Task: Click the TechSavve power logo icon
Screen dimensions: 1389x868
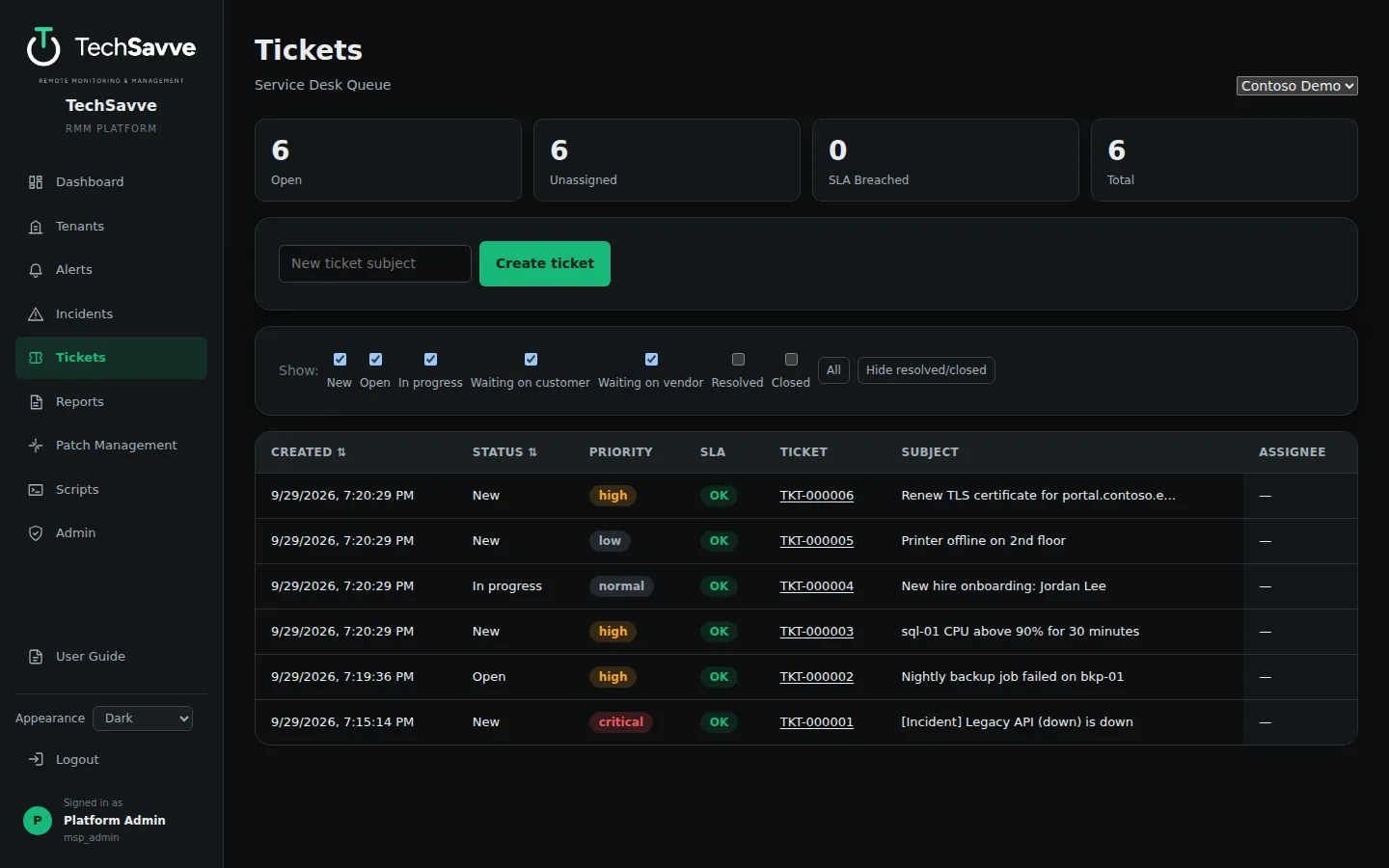Action: (x=43, y=46)
